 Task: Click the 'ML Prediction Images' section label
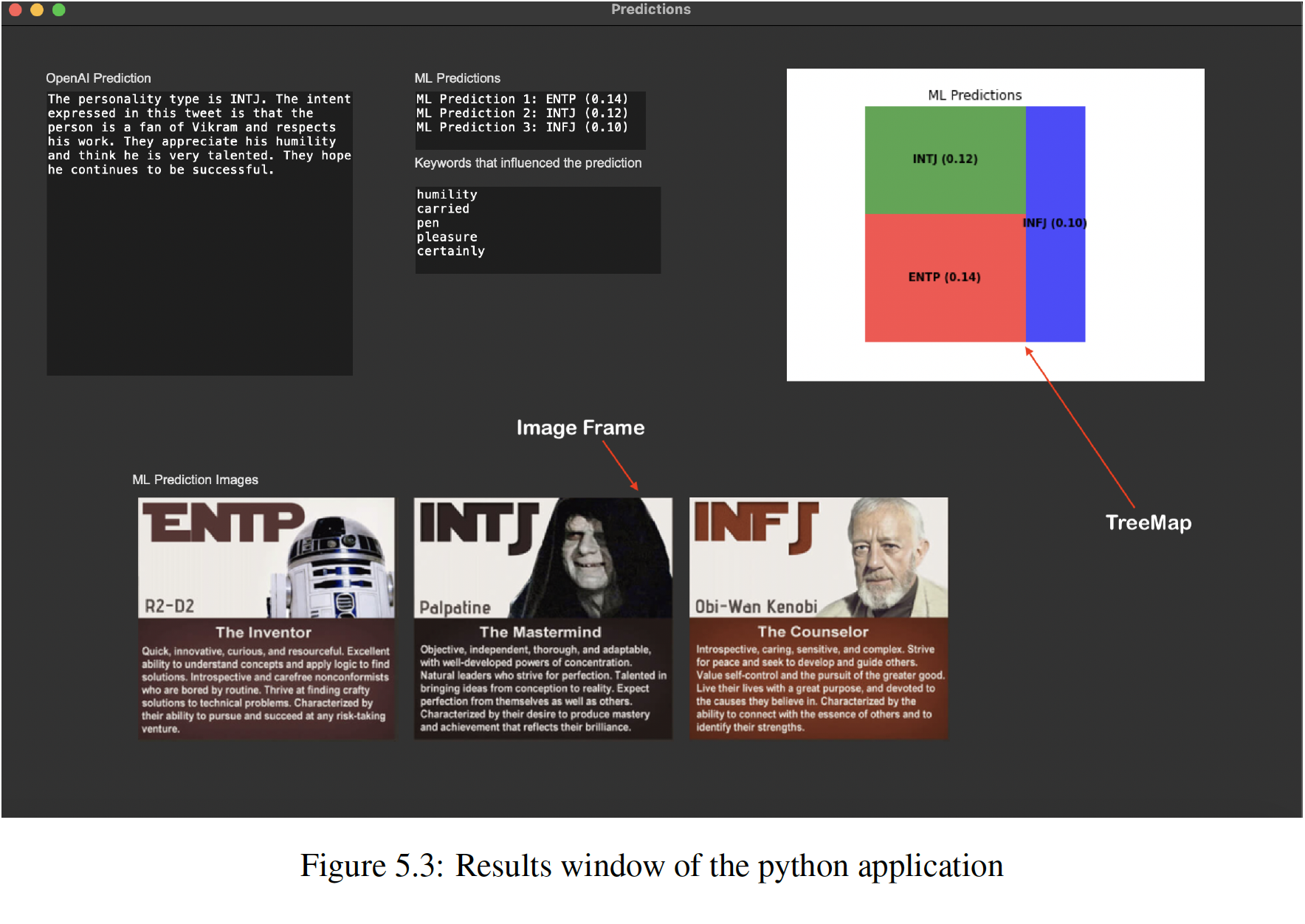click(x=195, y=479)
